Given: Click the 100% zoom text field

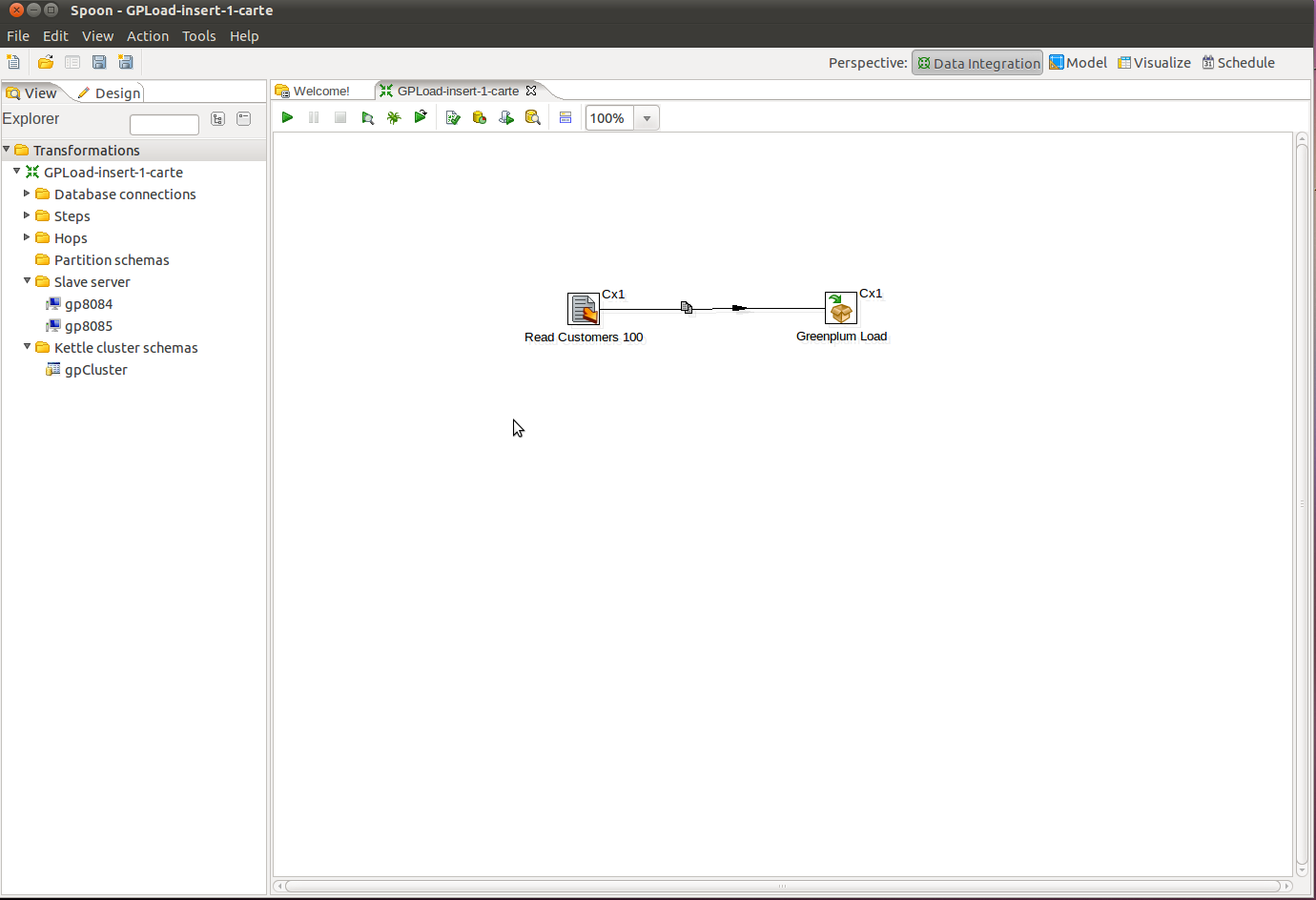Looking at the screenshot, I should pos(609,118).
